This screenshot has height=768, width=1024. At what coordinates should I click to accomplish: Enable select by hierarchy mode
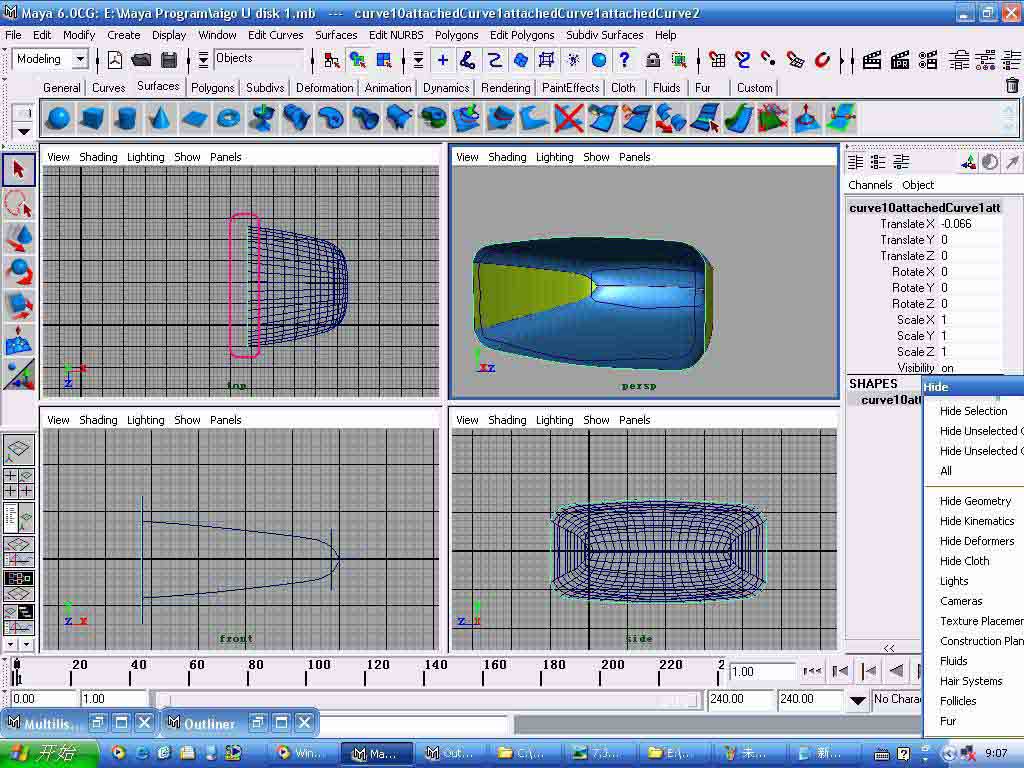pyautogui.click(x=332, y=60)
